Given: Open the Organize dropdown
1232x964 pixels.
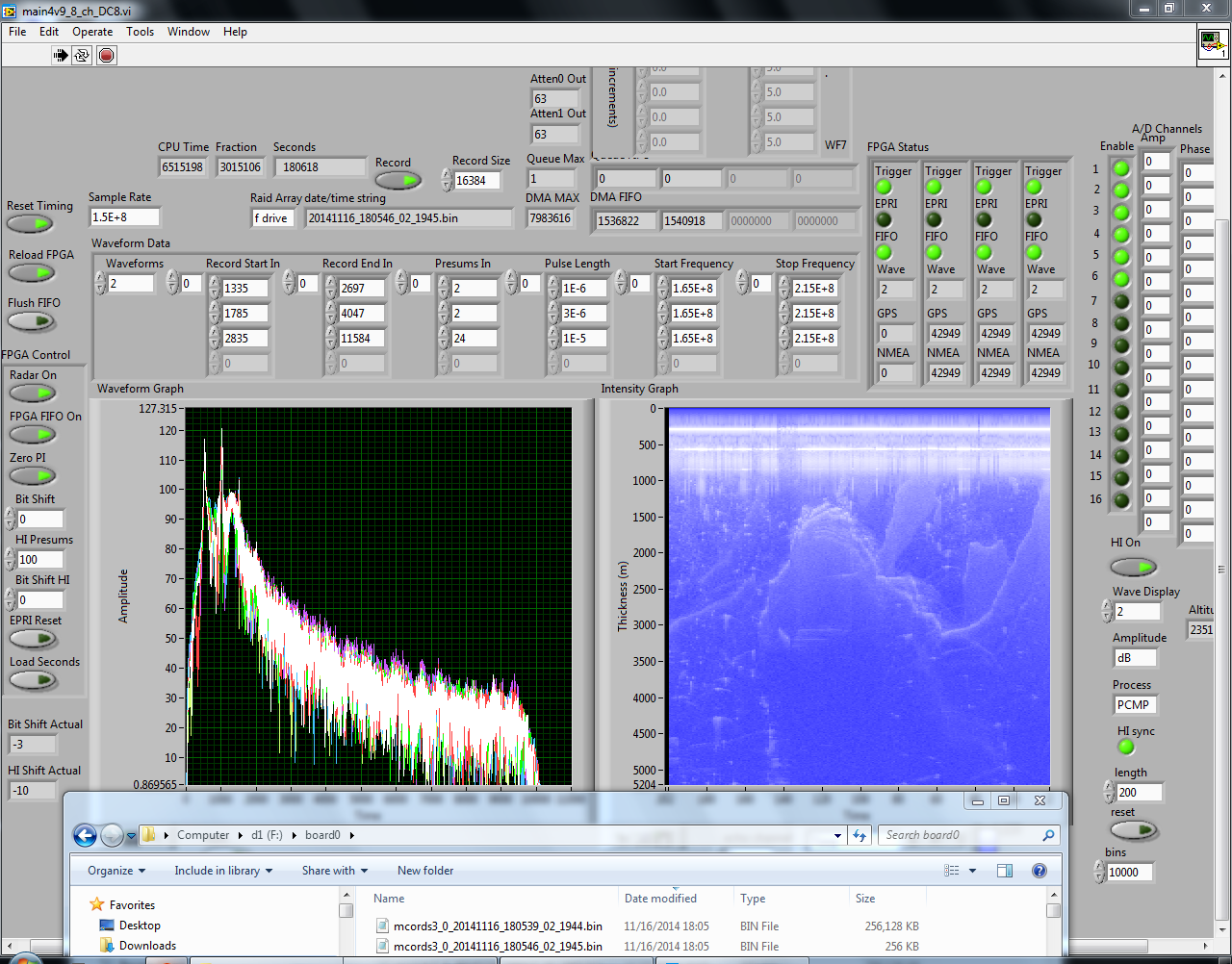Looking at the screenshot, I should [x=116, y=871].
